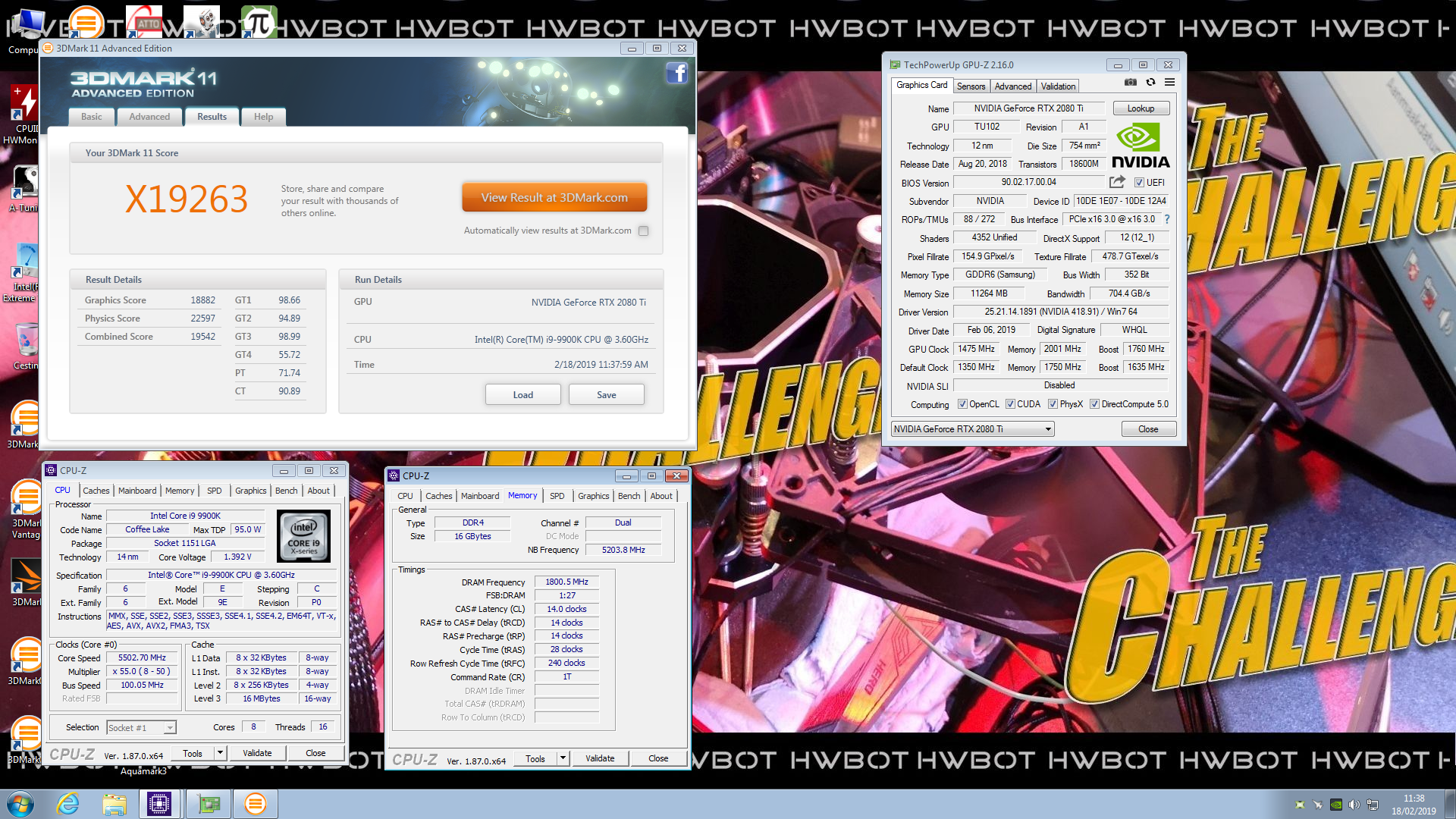Click the BIOS Version field 90.02.17.00.04

tap(1029, 182)
